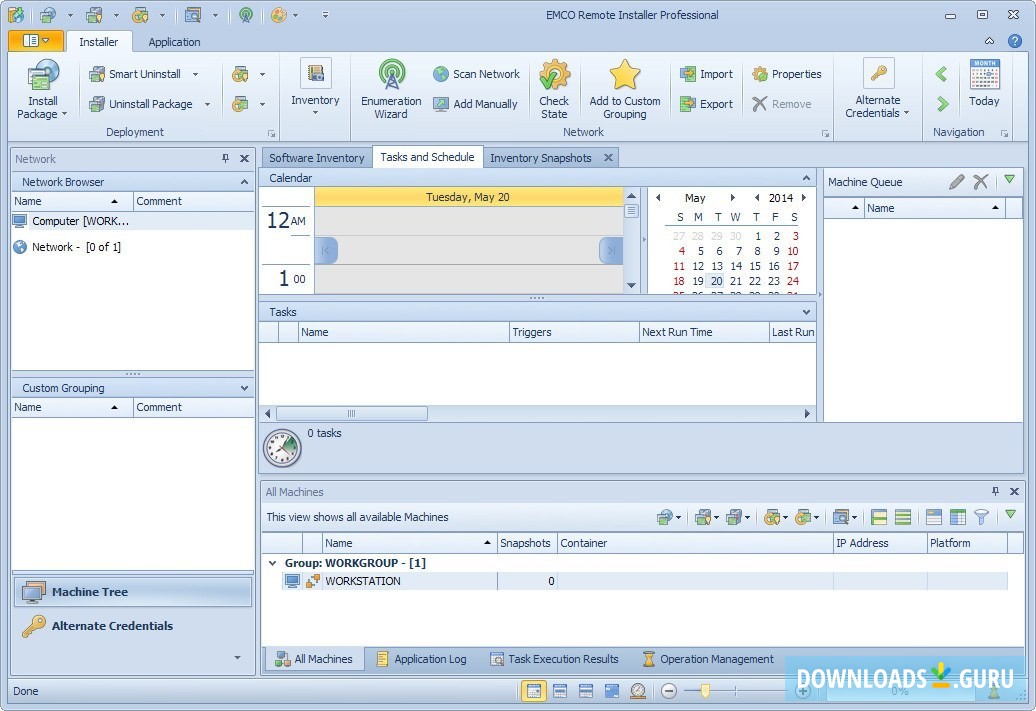The image size is (1036, 711).
Task: Sort by the IP Address column header
Action: coord(879,543)
